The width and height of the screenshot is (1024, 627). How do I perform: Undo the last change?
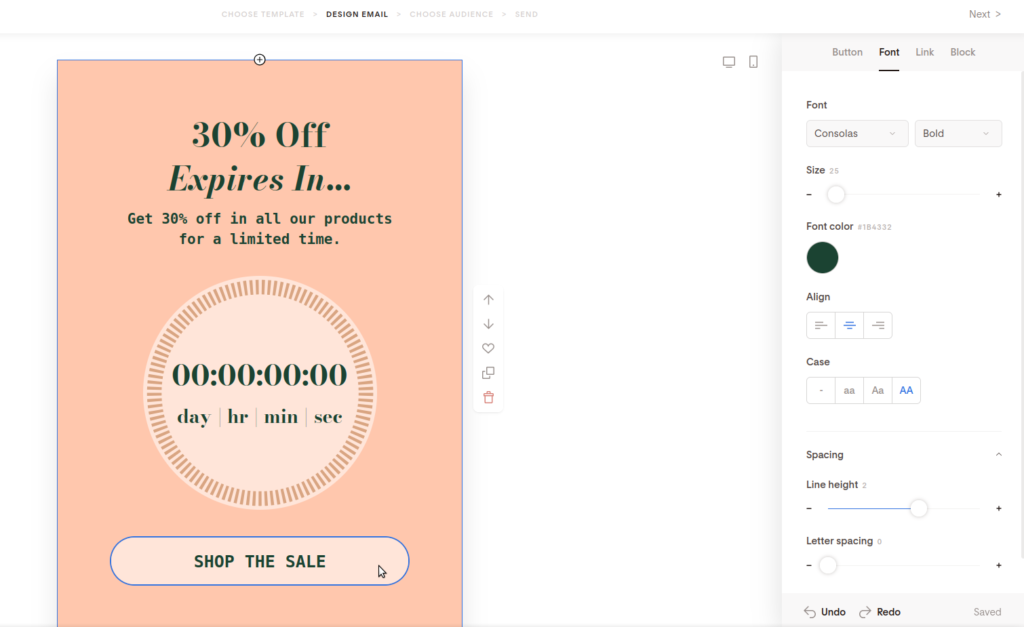coord(825,612)
